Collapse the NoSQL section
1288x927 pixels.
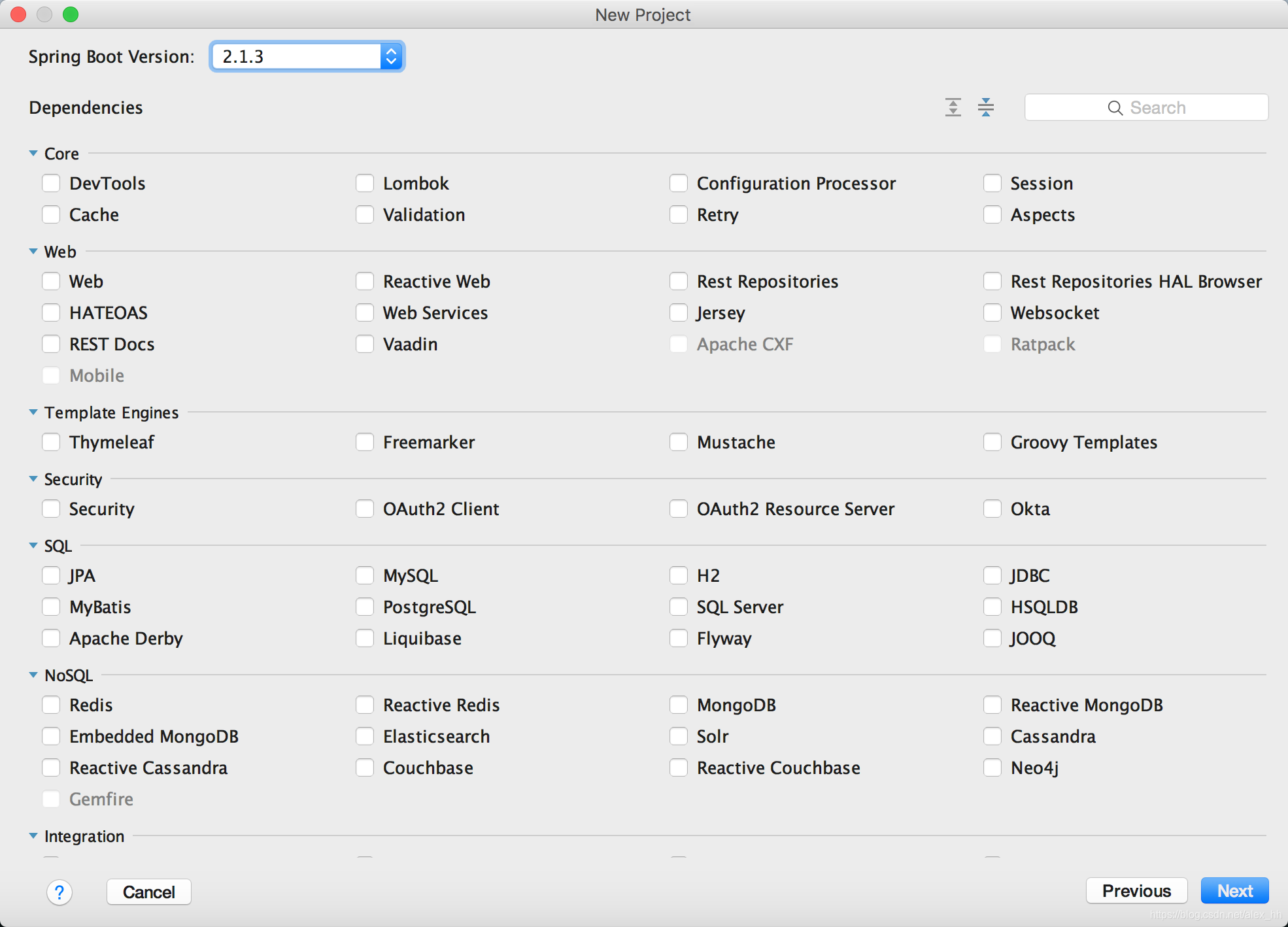click(x=33, y=675)
